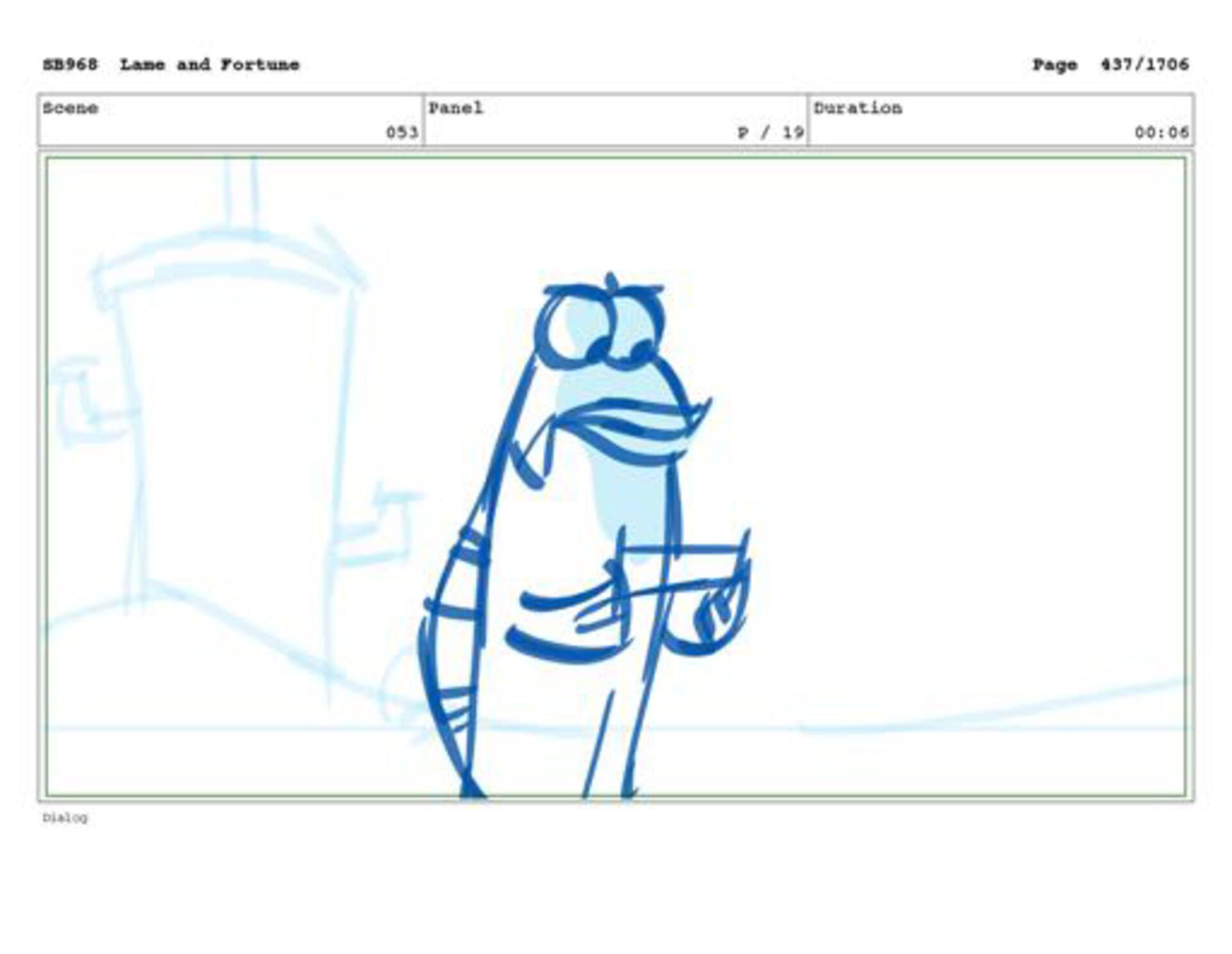Select the 'Duration' header label
Viewport: 1232px width, 954px height.
[x=858, y=108]
